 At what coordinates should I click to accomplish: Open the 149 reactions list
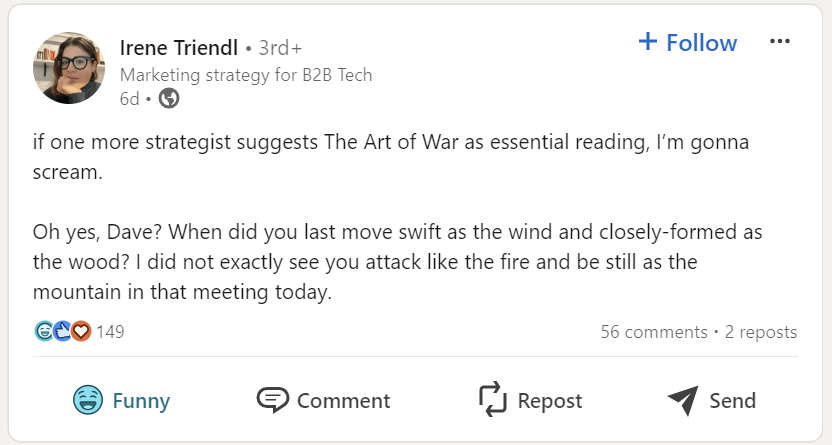pos(110,332)
